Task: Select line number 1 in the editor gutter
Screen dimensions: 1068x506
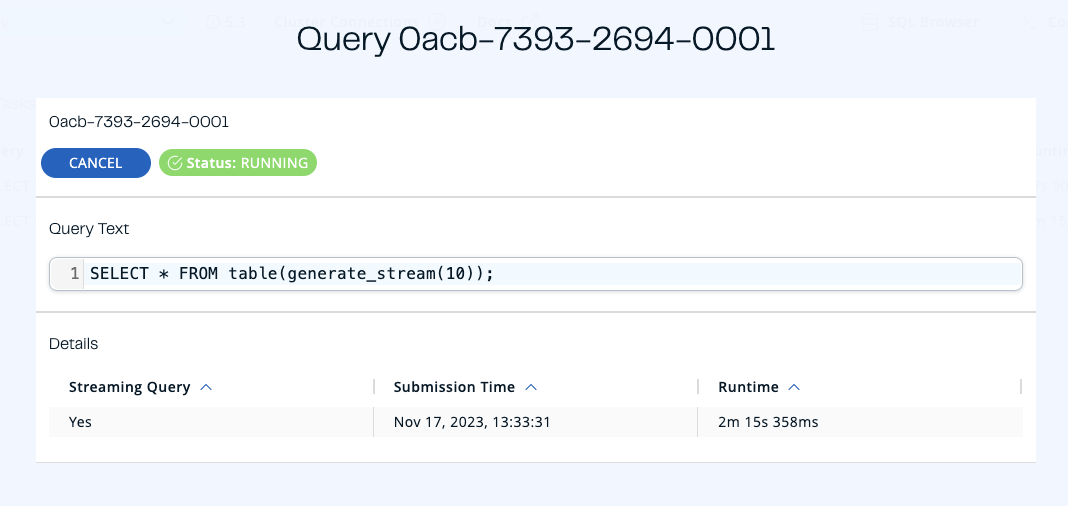Action: (x=75, y=274)
